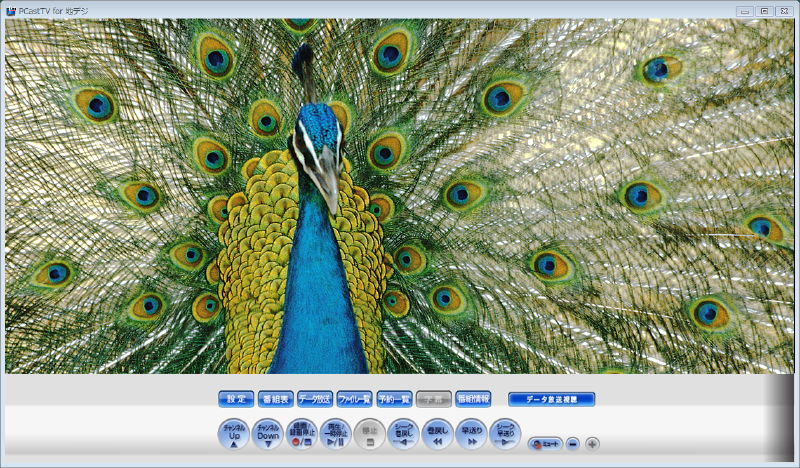Seek forward with シーク早送り button

click(506, 434)
